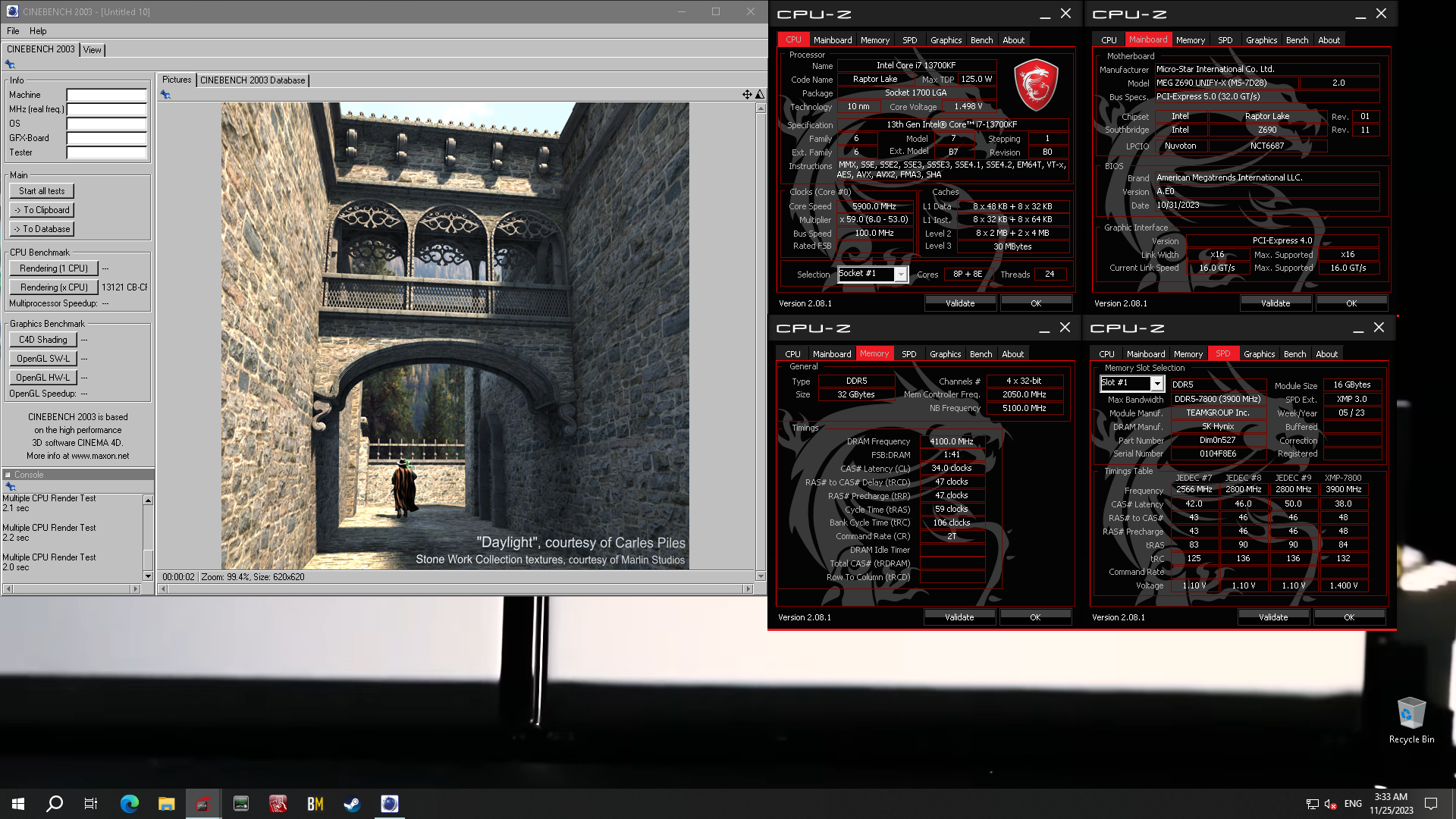Click Machine input field
Screen dimensions: 1456x819
[x=106, y=95]
